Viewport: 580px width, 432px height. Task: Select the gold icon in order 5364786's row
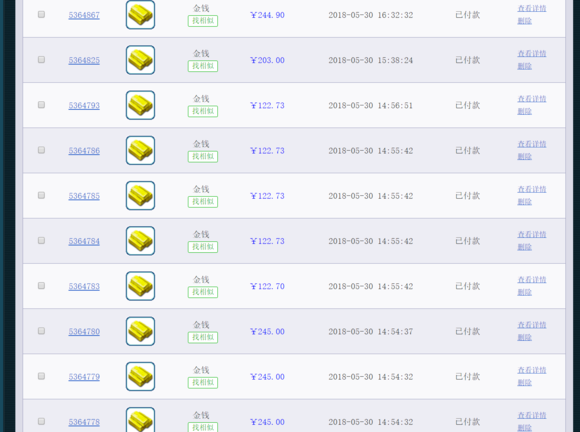[x=140, y=150]
